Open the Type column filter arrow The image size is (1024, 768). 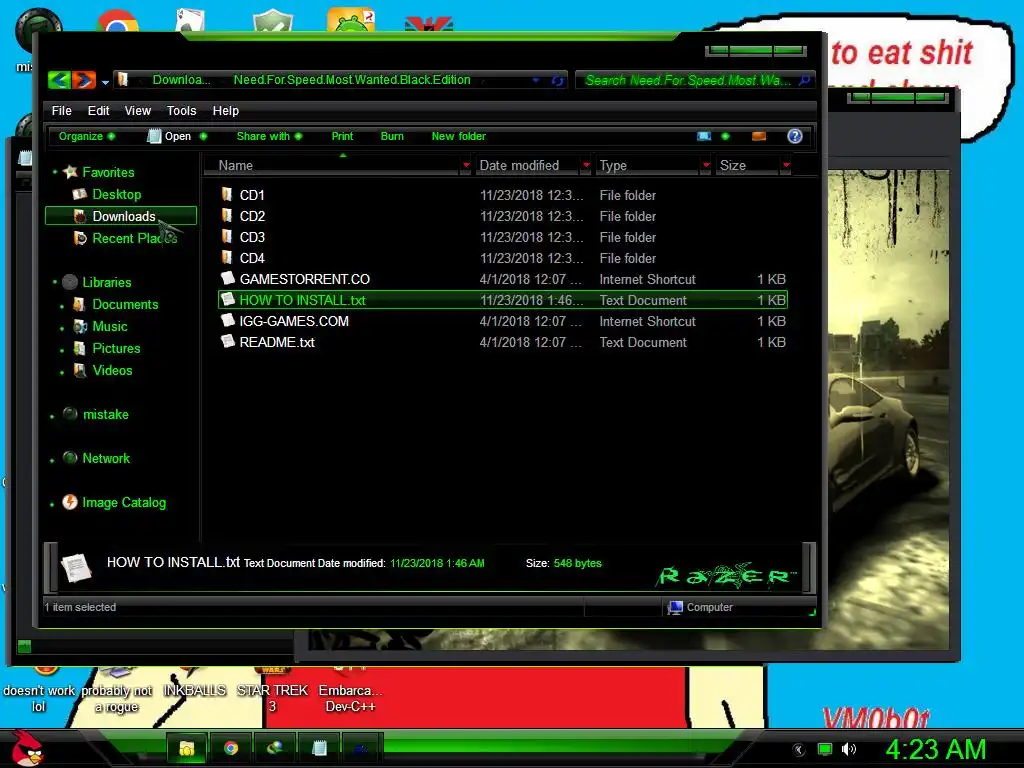tap(706, 165)
